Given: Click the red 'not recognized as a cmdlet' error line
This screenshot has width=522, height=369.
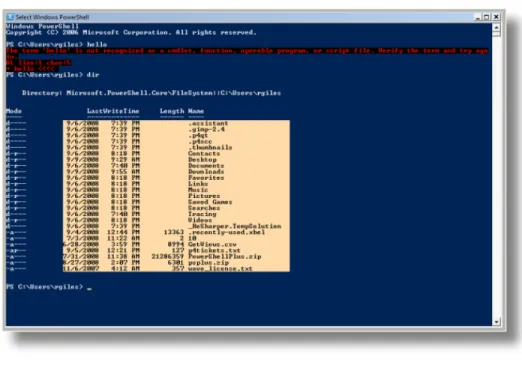Looking at the screenshot, I should [247, 51].
